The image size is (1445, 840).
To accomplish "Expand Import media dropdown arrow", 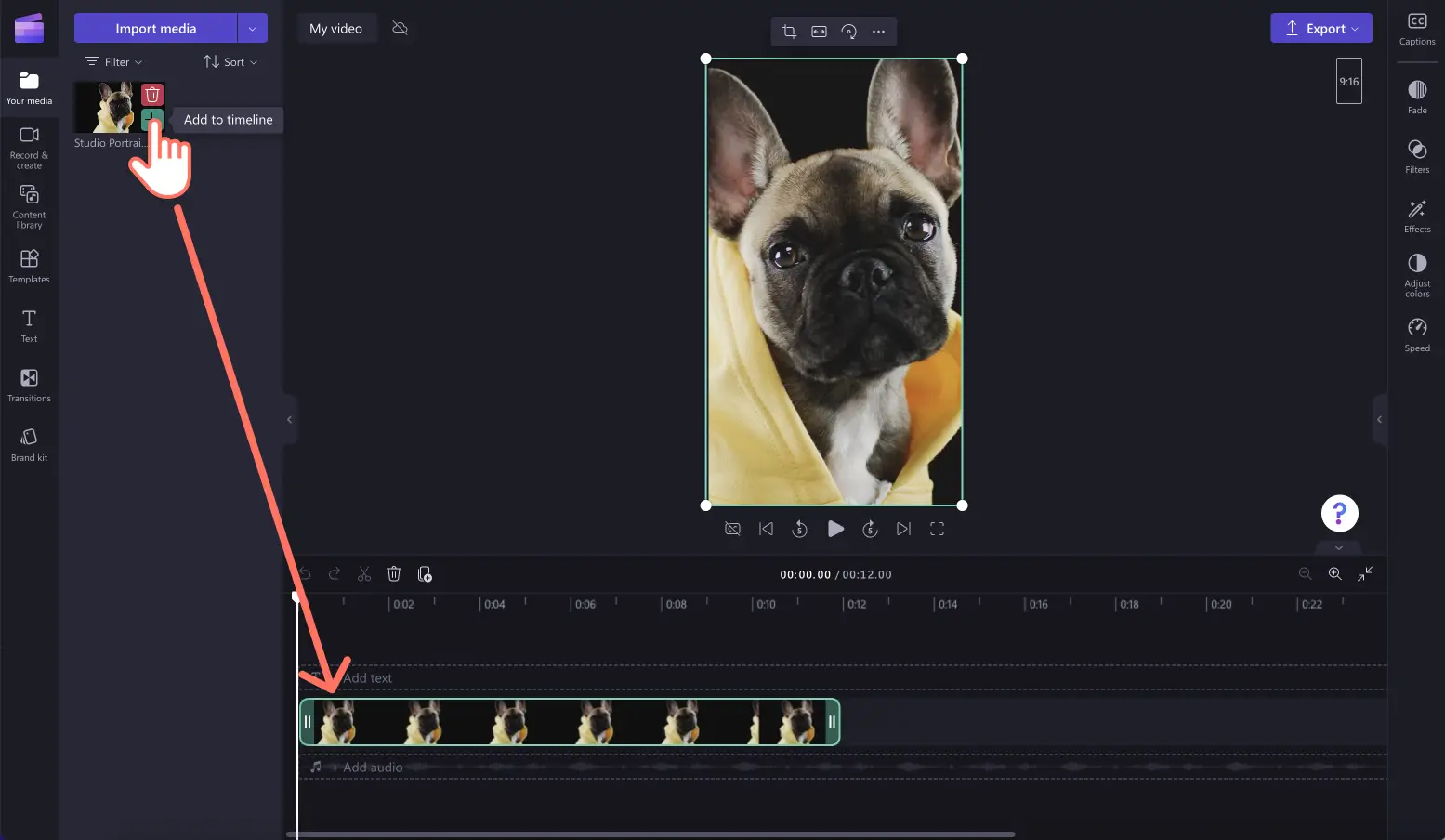I will (x=252, y=28).
